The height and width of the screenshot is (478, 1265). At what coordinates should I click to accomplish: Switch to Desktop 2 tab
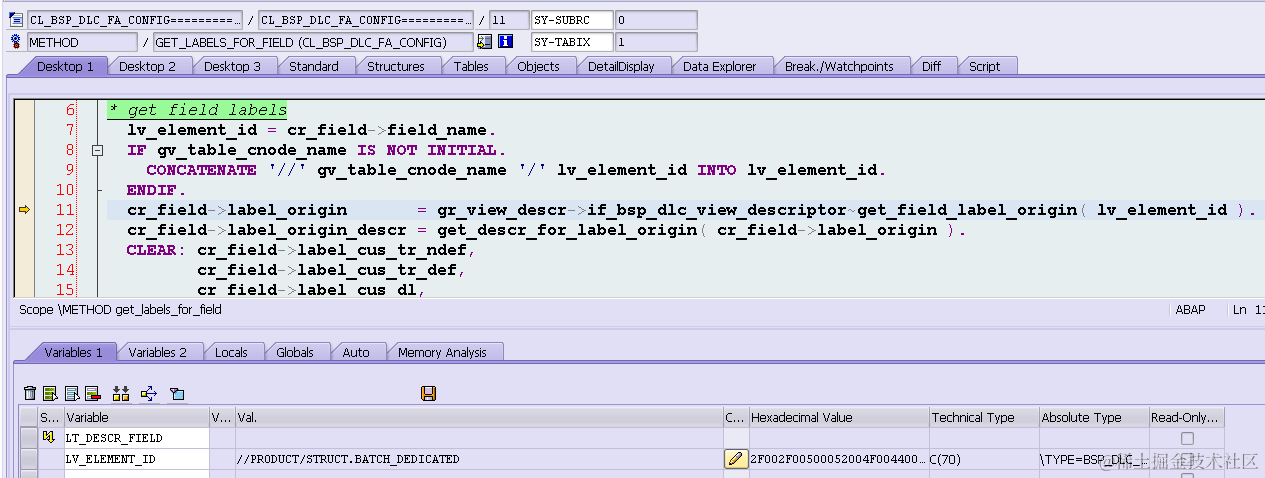click(x=148, y=66)
